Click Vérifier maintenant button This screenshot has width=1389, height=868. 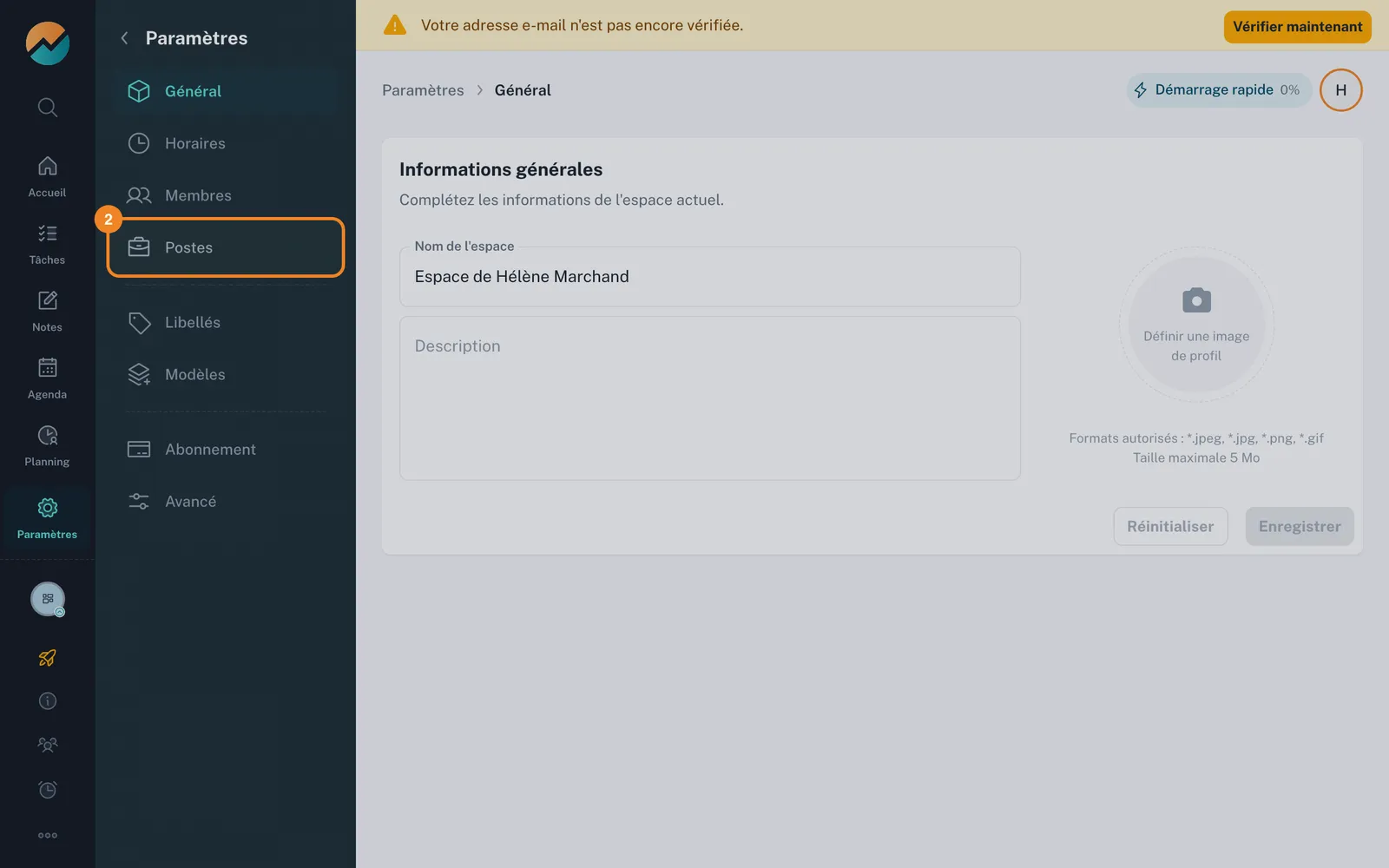[1297, 27]
